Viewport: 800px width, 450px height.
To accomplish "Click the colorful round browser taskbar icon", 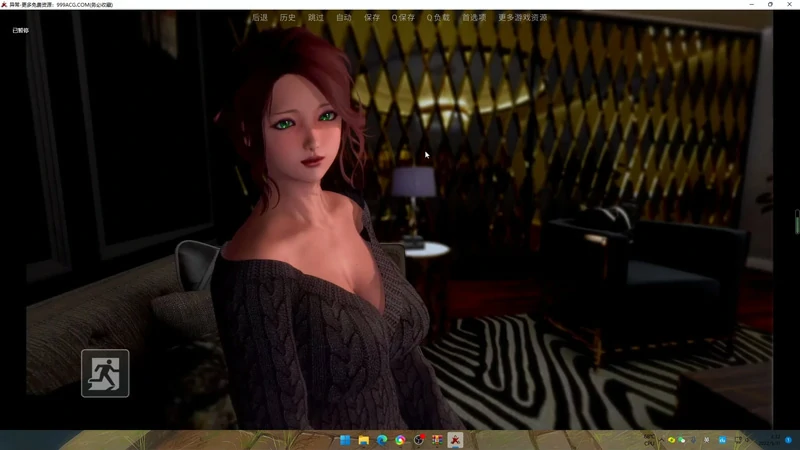I will [x=400, y=440].
